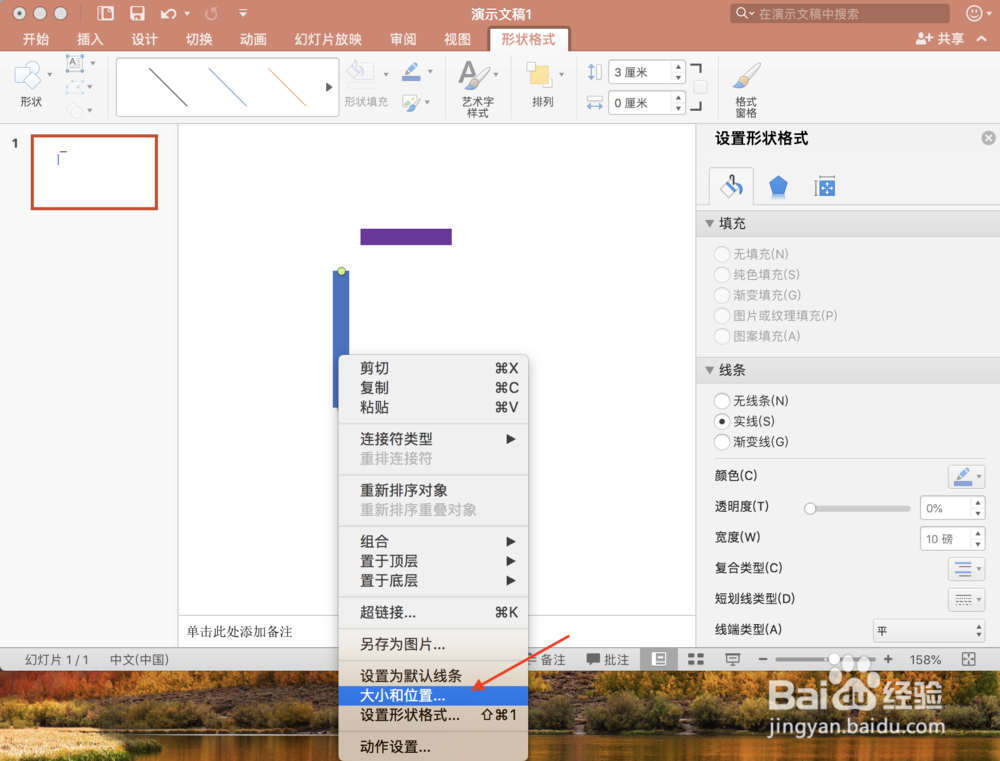1000x761 pixels.
Task: Select Gradient fill (渐变填充) radio button
Action: pyautogui.click(x=721, y=295)
